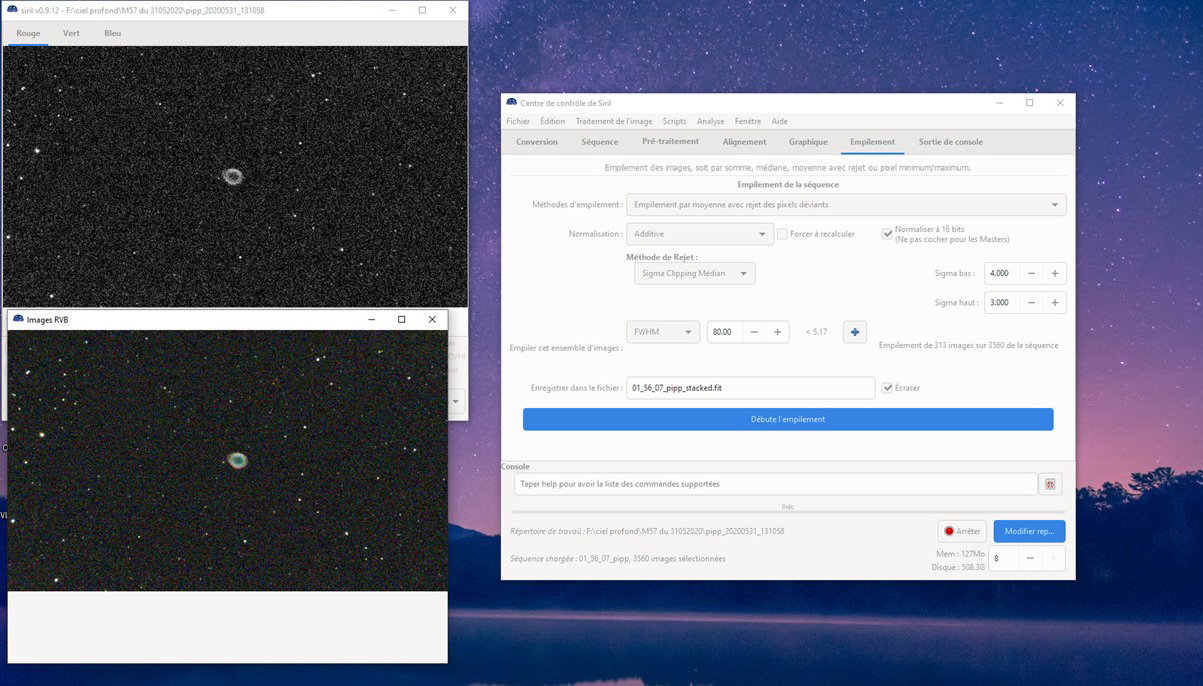Click the output filename field

point(751,388)
